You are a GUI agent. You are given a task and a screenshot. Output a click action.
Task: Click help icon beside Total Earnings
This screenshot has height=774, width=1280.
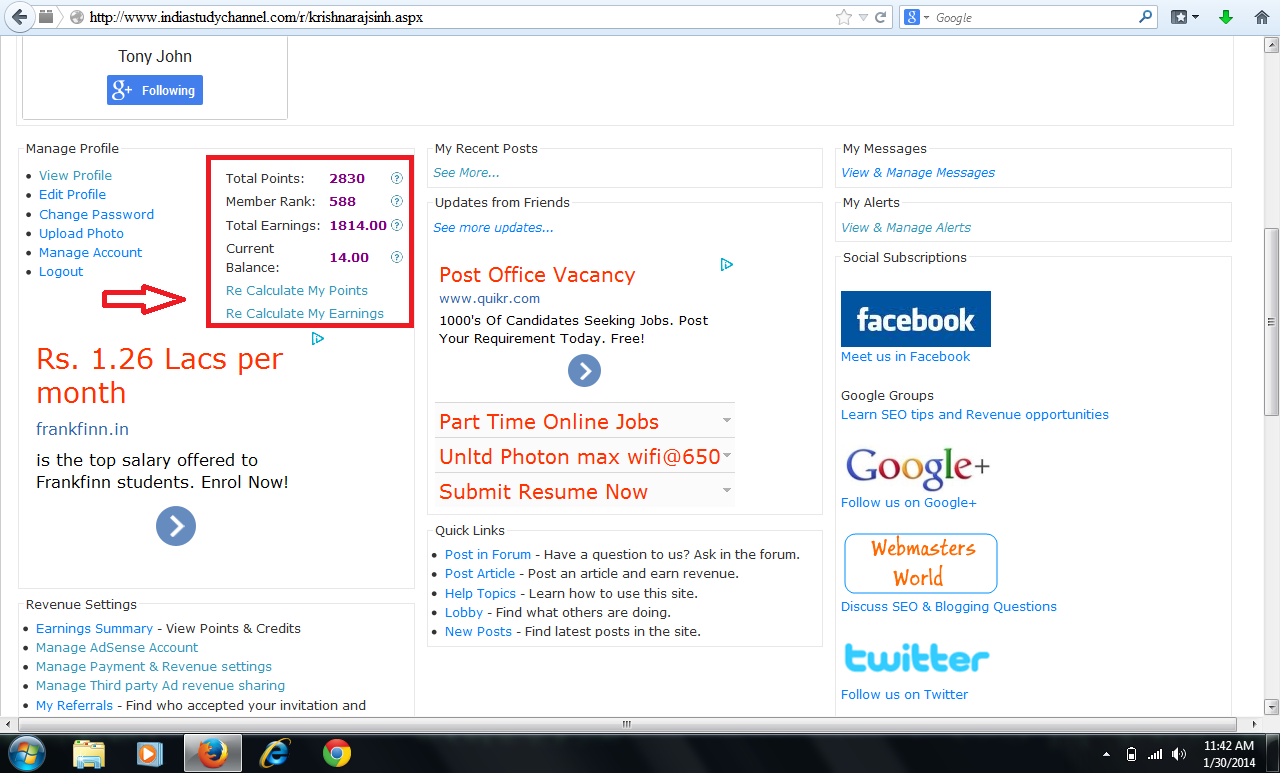pos(396,225)
